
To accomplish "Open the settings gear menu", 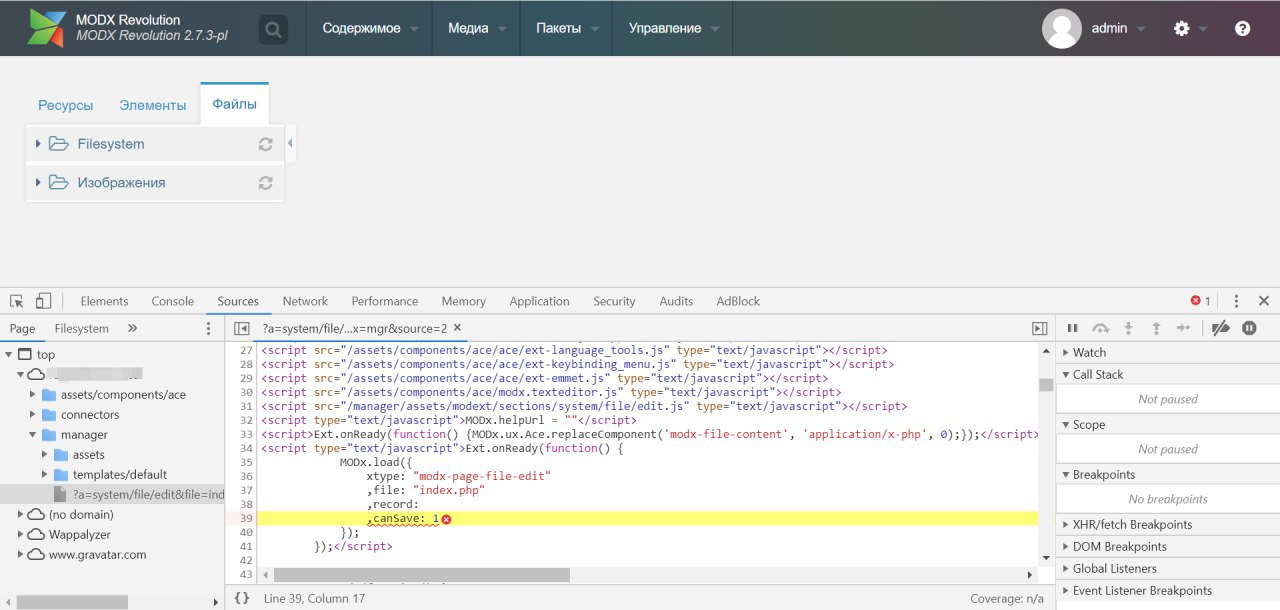I will click(1182, 29).
